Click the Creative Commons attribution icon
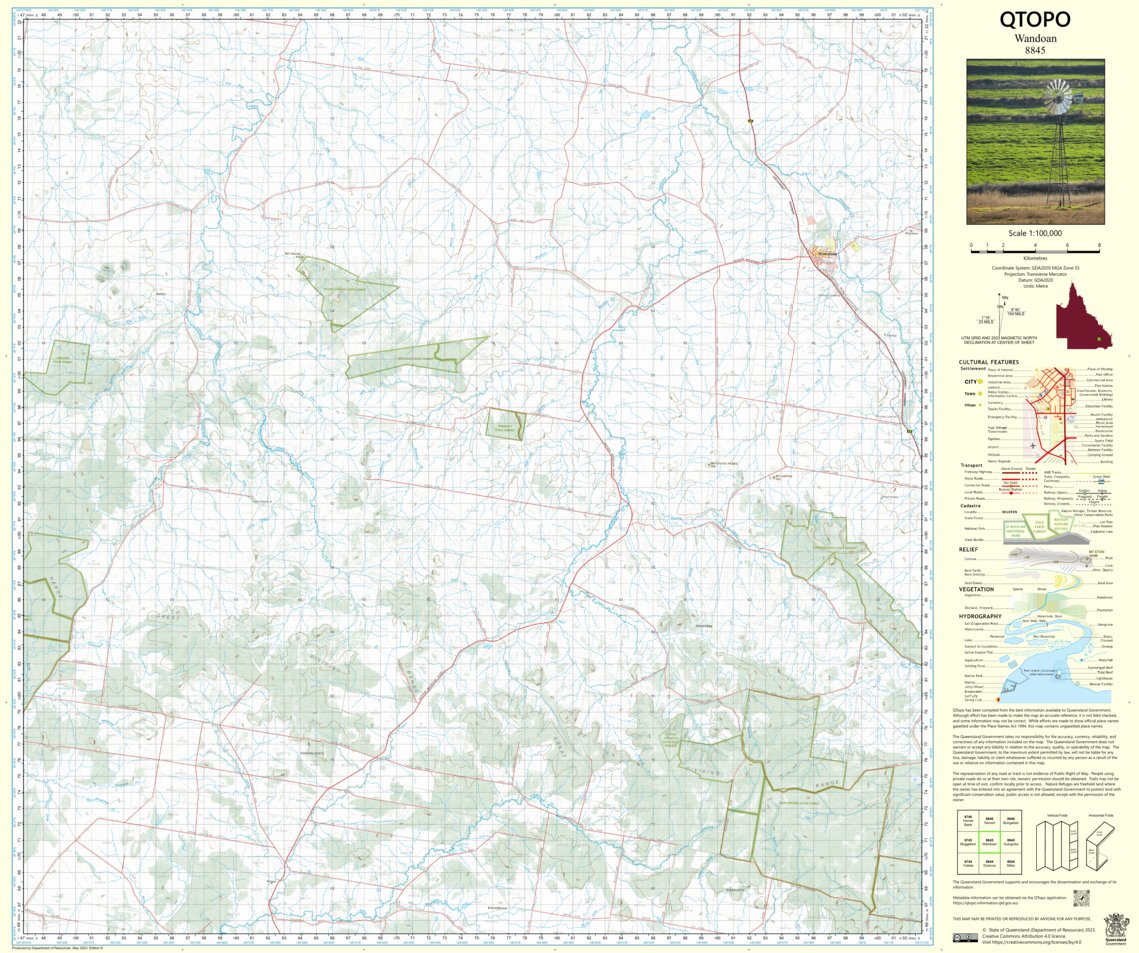The width and height of the screenshot is (1139, 953). pyautogui.click(x=966, y=937)
